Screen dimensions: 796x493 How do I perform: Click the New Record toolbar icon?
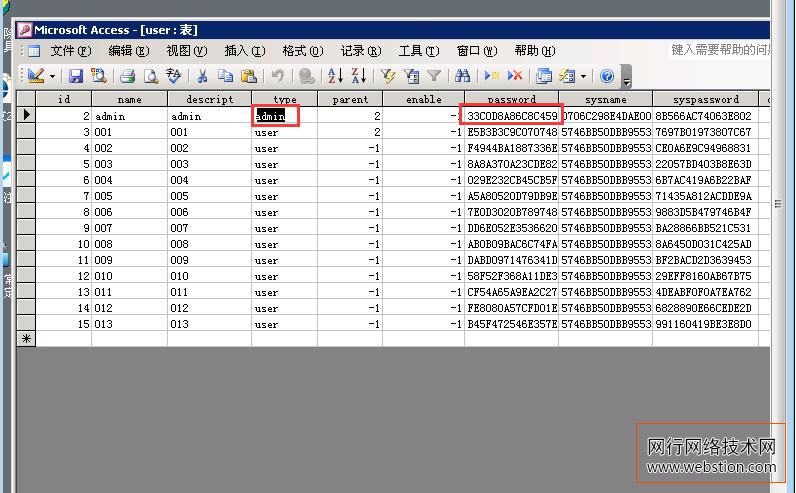492,76
